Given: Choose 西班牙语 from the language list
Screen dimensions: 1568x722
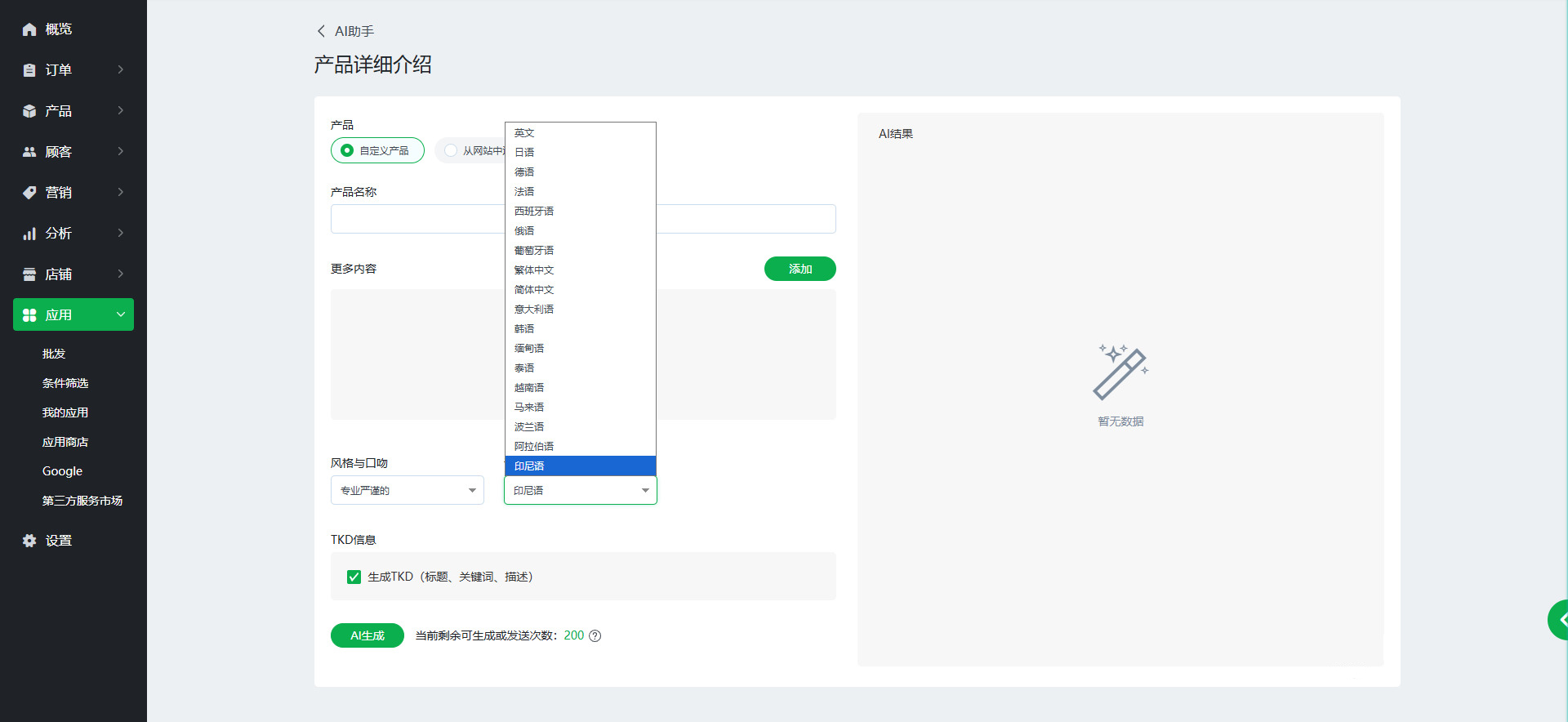Looking at the screenshot, I should (534, 212).
